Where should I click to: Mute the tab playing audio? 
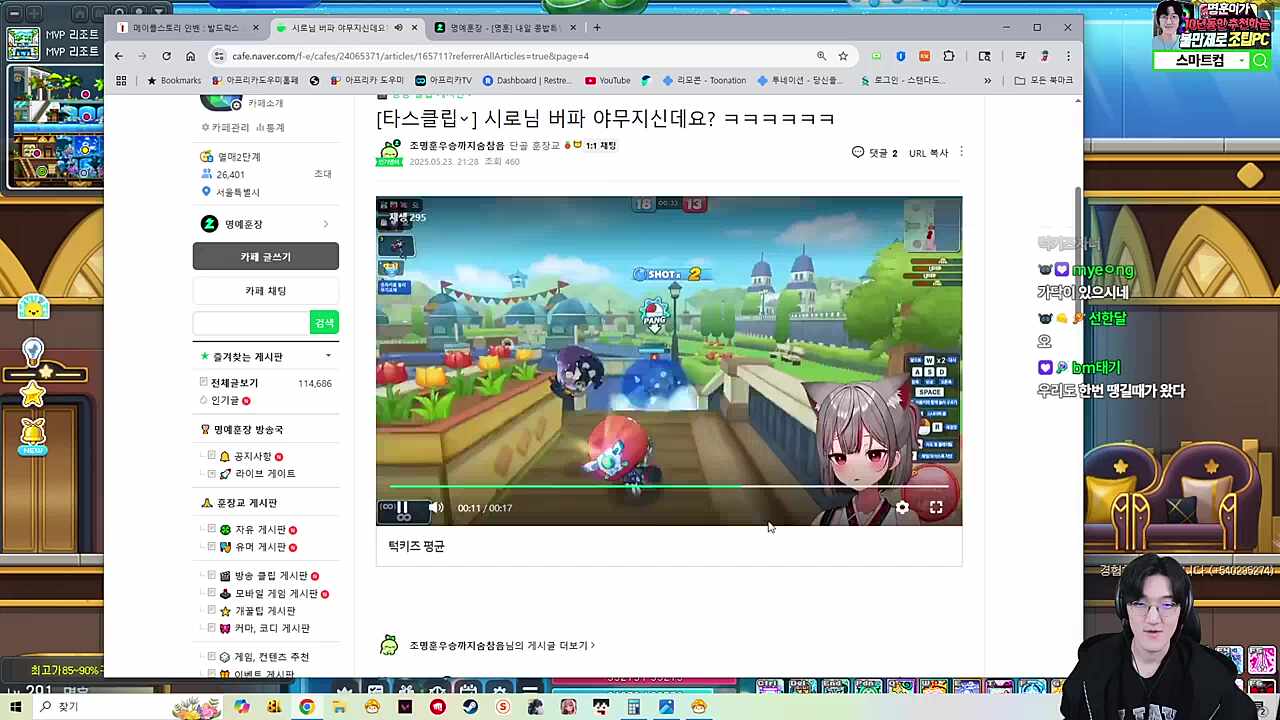pos(398,28)
